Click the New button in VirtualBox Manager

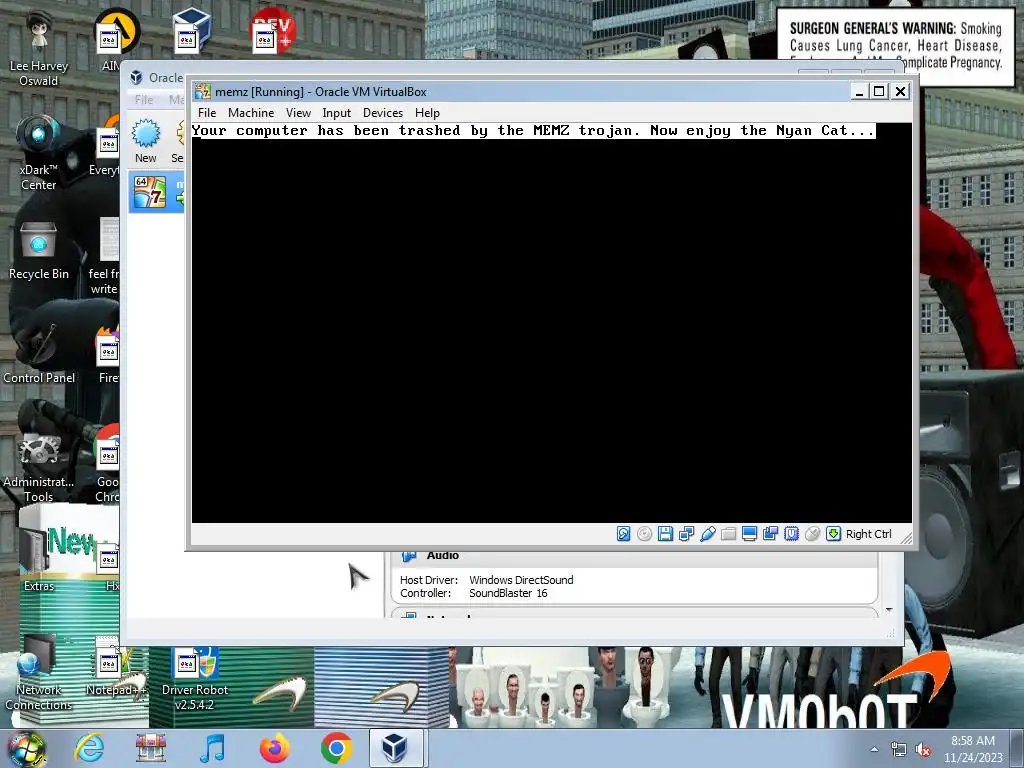coord(146,141)
